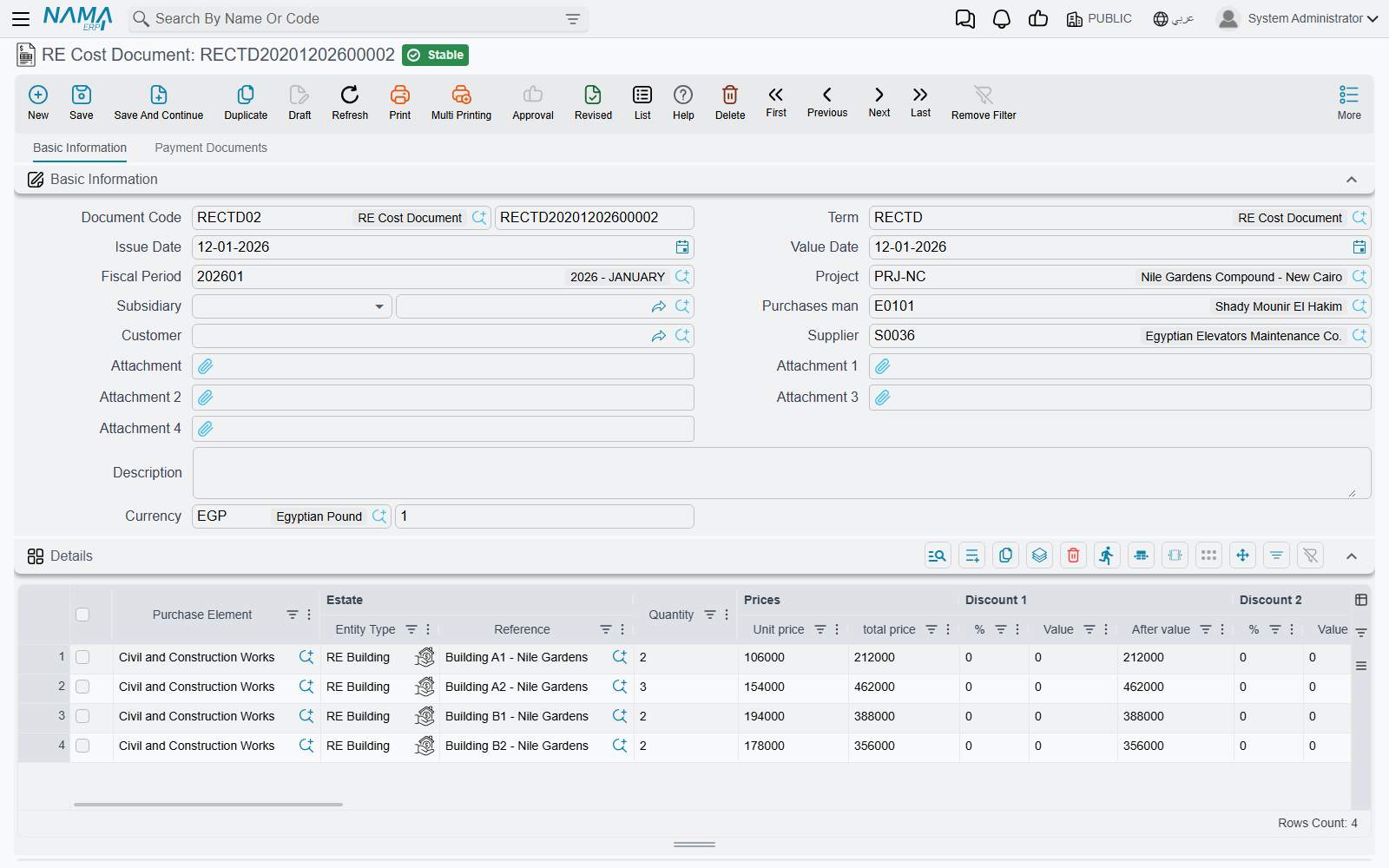The image size is (1389, 868).
Task: Click unit price cell 154000
Action: pyautogui.click(x=793, y=687)
